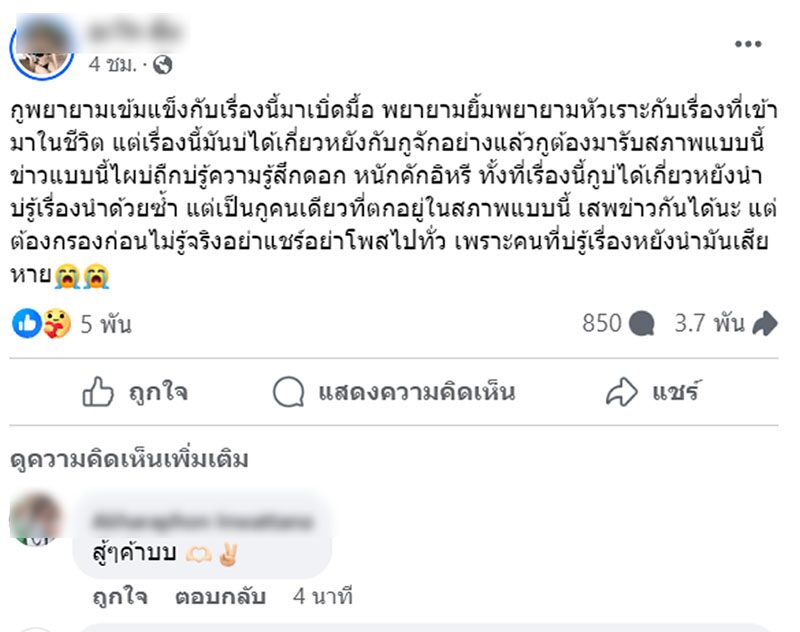The image size is (800, 632).
Task: Click the globe public privacy icon
Action: pyautogui.click(x=164, y=65)
